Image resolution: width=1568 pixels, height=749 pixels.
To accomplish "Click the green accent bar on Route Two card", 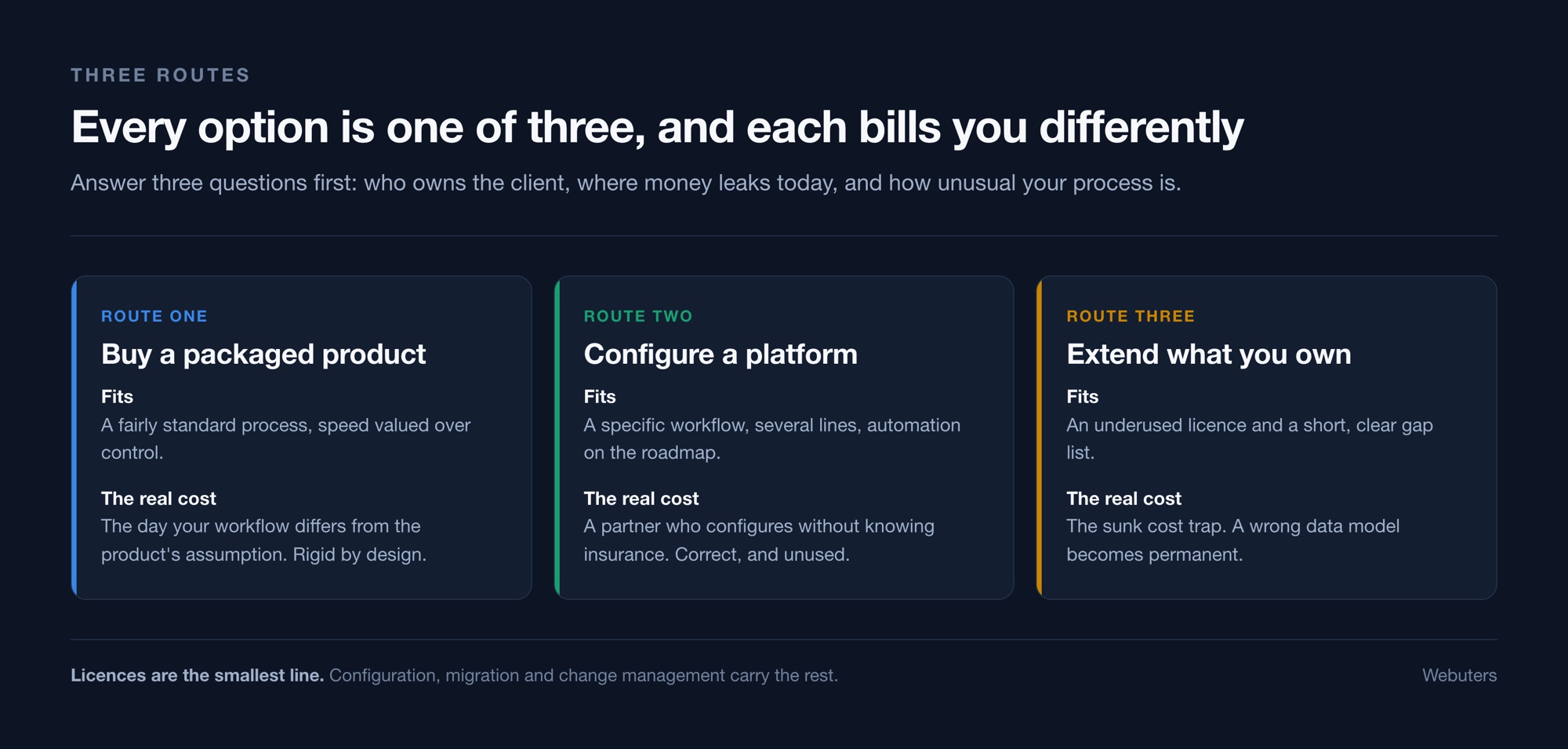I will tap(557, 438).
